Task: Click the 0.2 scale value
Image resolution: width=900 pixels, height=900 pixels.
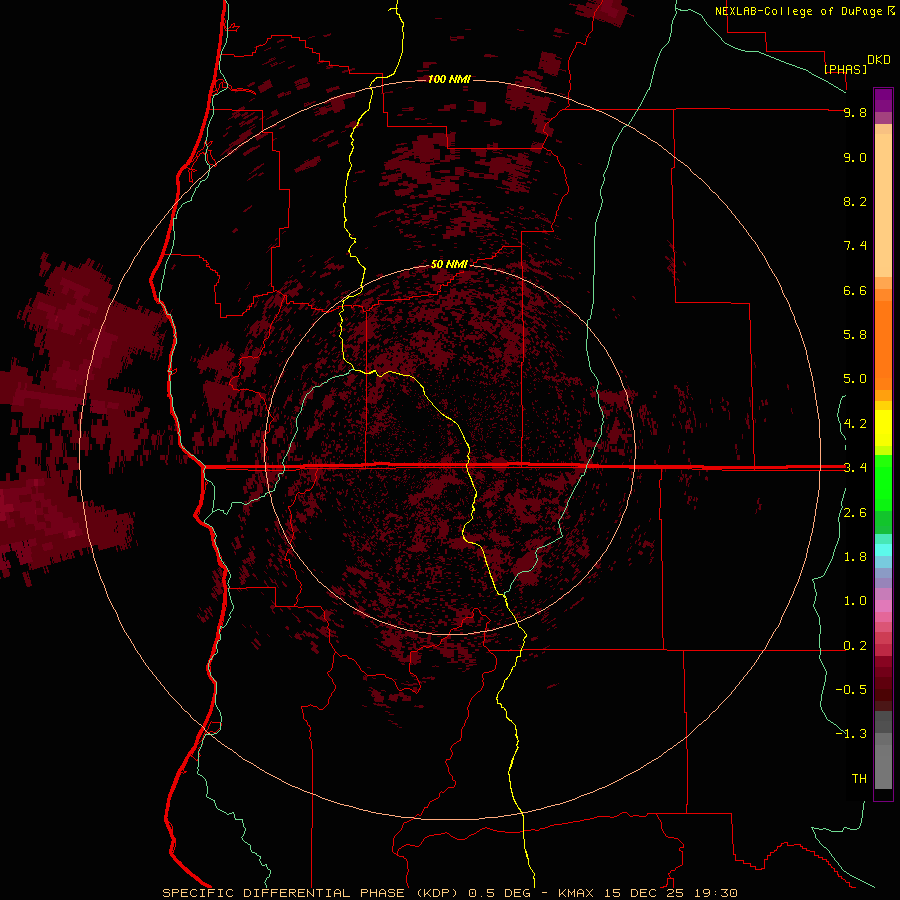Action: pyautogui.click(x=855, y=646)
